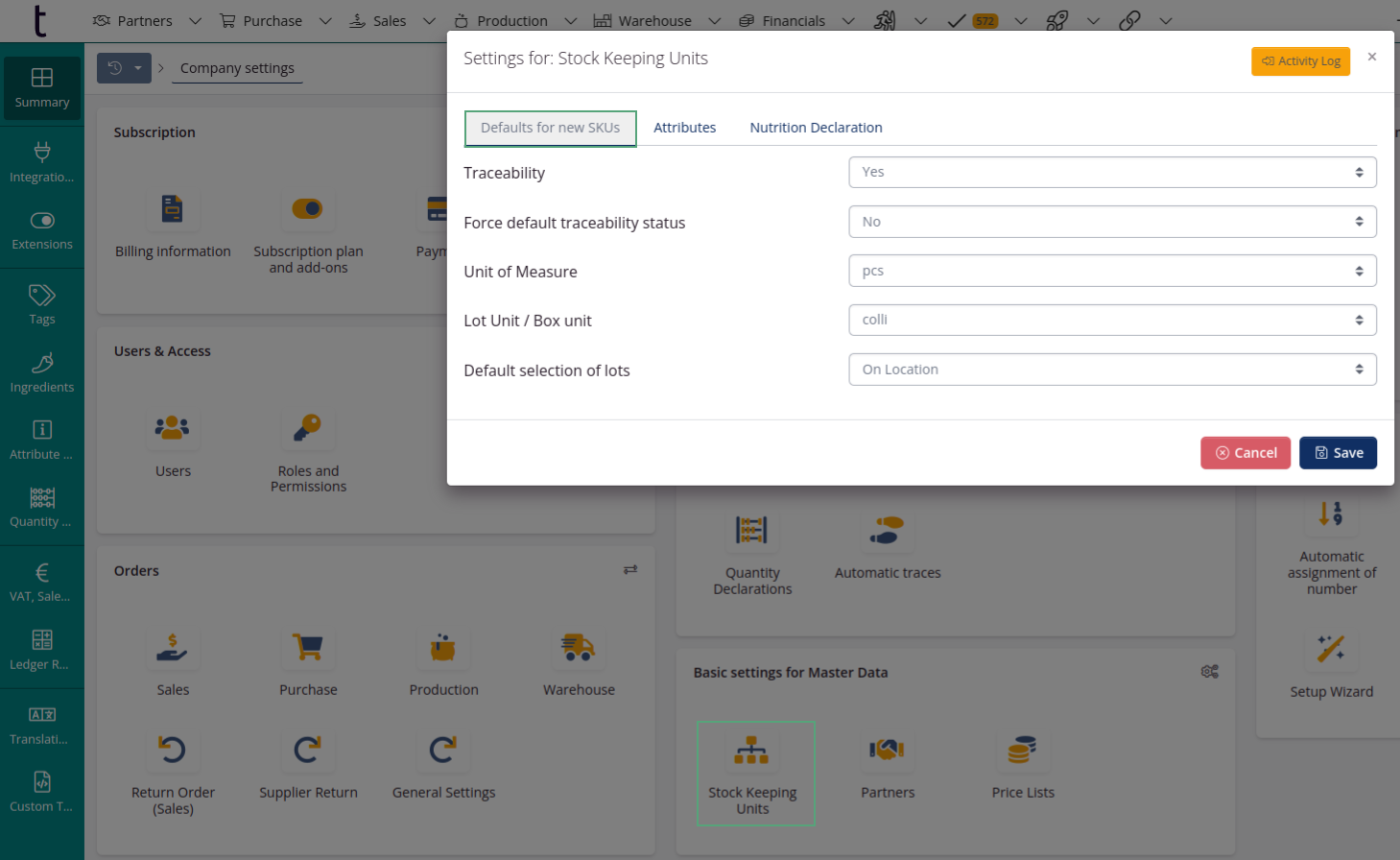This screenshot has width=1400, height=860.
Task: Click the Custom T... sidebar icon
Action: (x=41, y=792)
